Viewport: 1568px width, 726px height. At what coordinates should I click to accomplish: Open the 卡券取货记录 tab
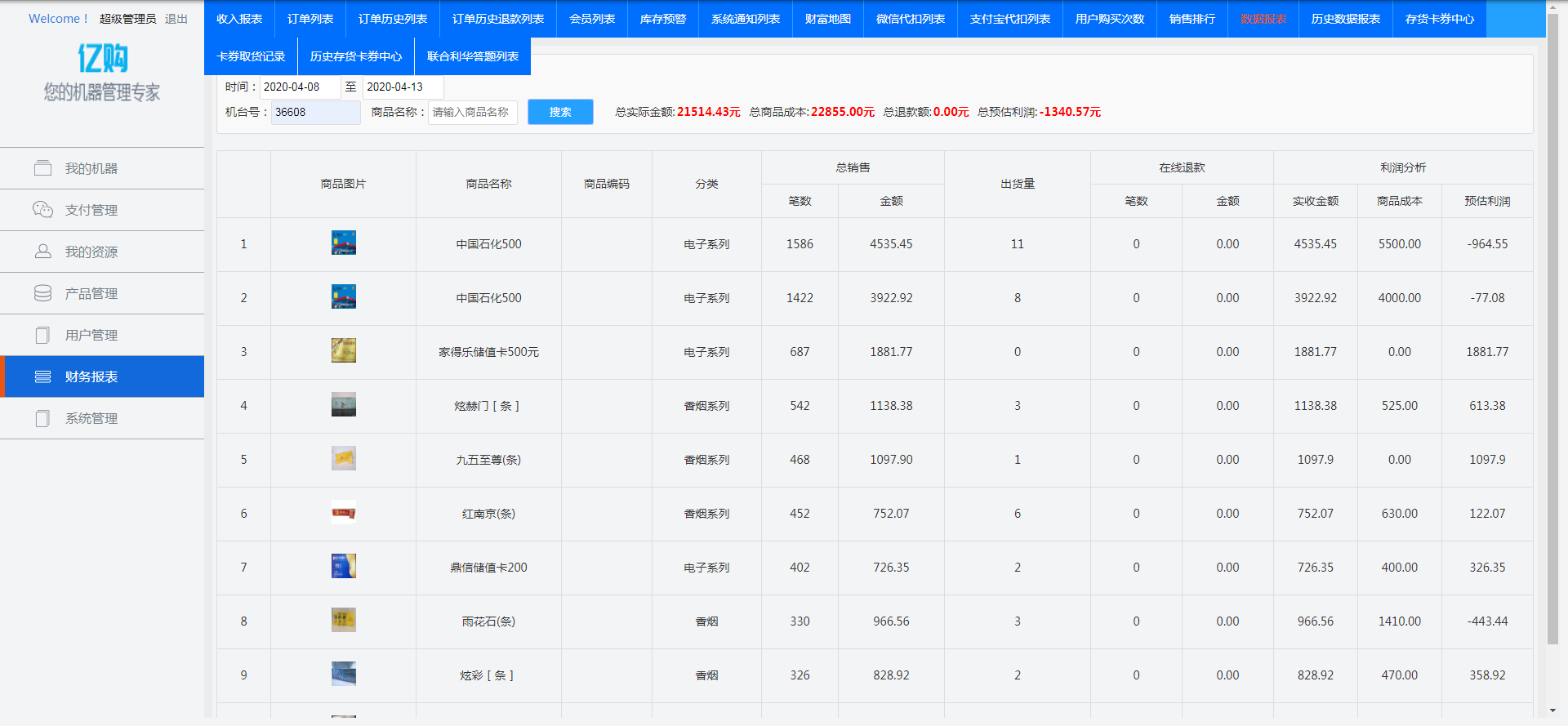coord(251,56)
